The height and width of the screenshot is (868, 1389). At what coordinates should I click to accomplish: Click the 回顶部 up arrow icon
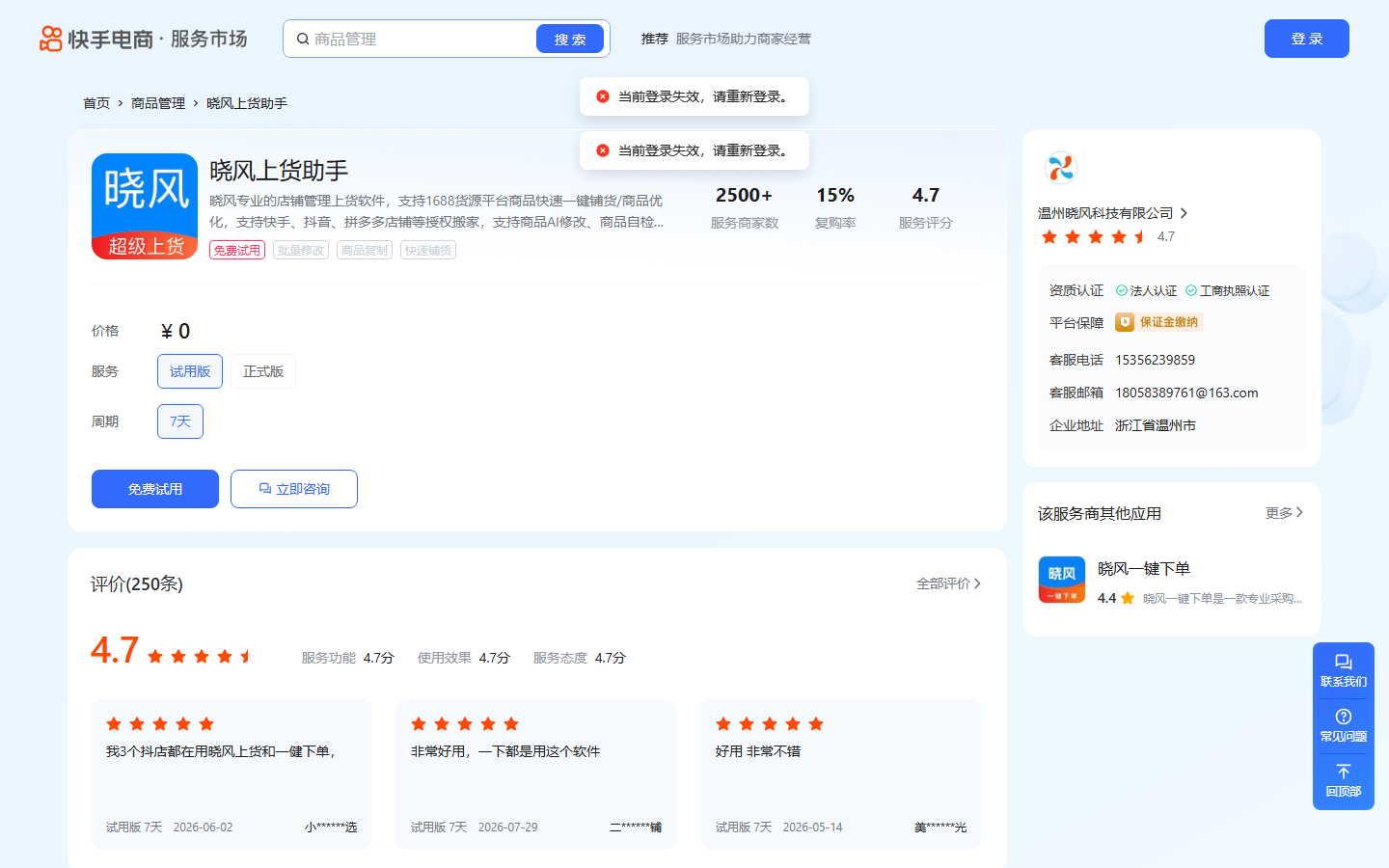pos(1344,772)
